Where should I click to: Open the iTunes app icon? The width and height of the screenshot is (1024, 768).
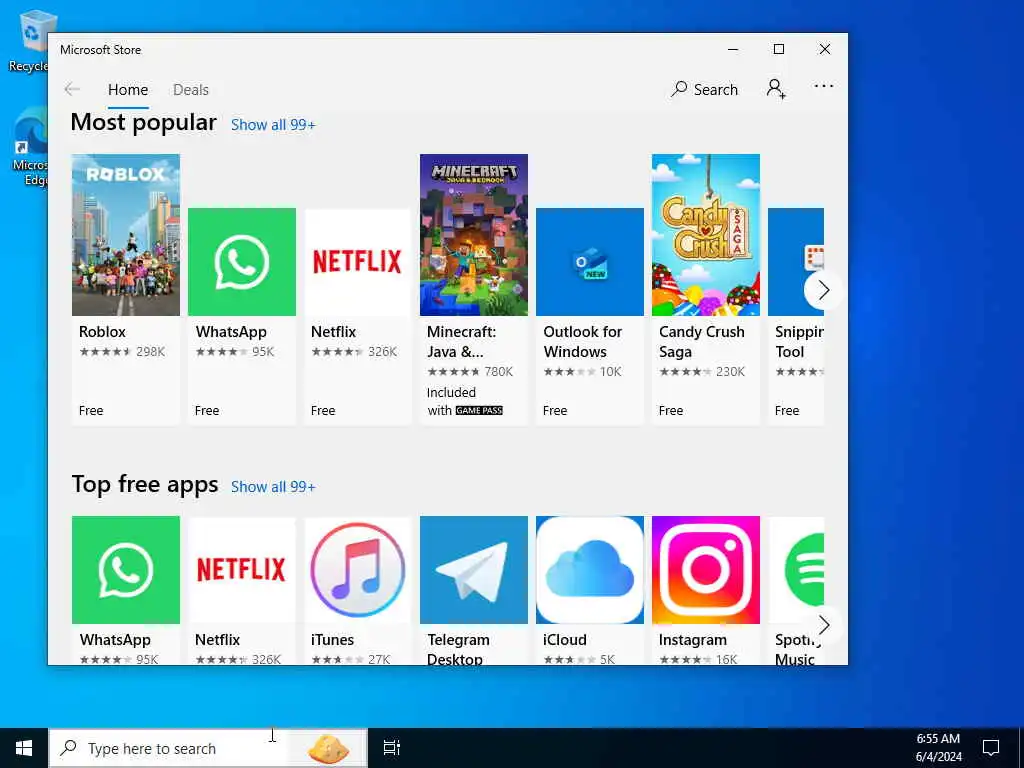(x=357, y=570)
